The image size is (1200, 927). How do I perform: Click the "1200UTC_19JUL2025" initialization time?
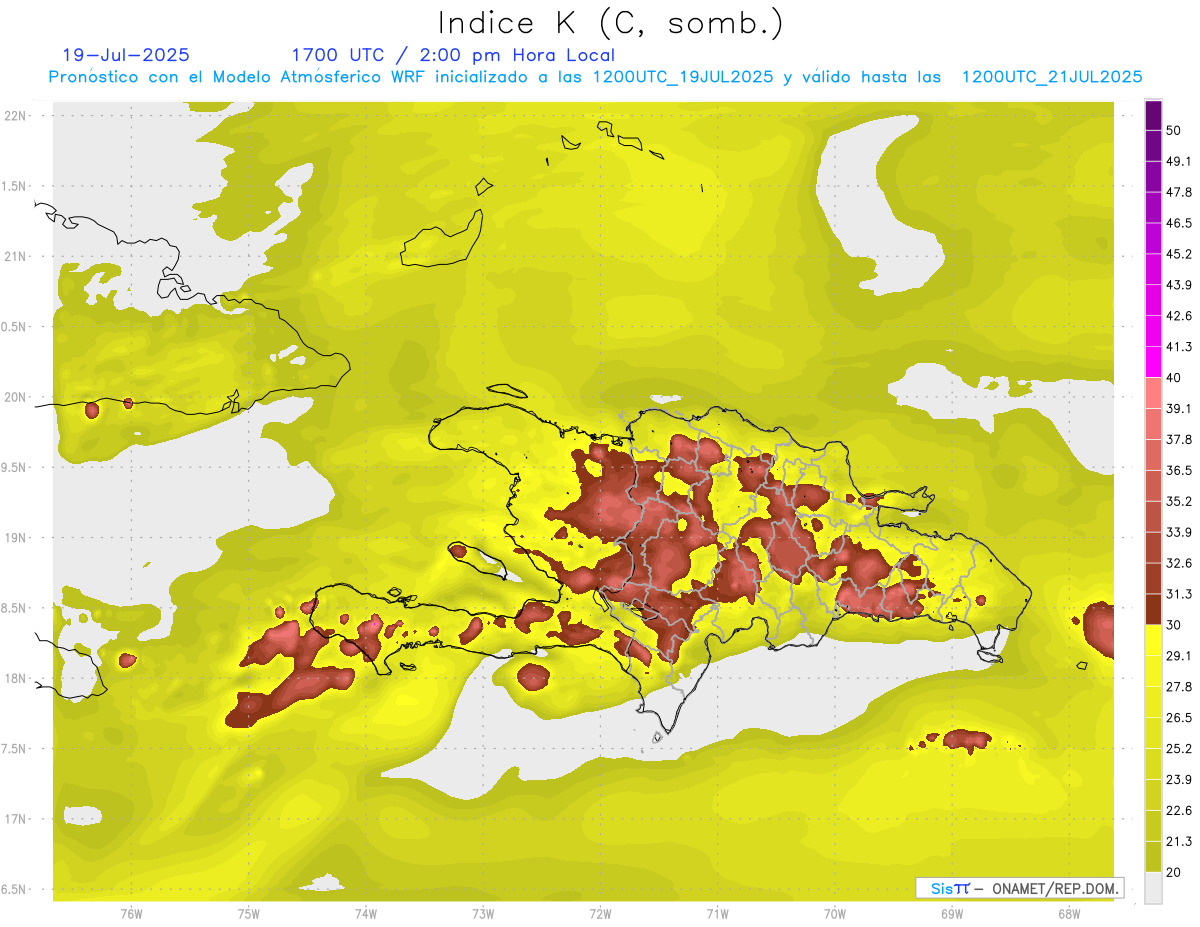click(x=683, y=77)
